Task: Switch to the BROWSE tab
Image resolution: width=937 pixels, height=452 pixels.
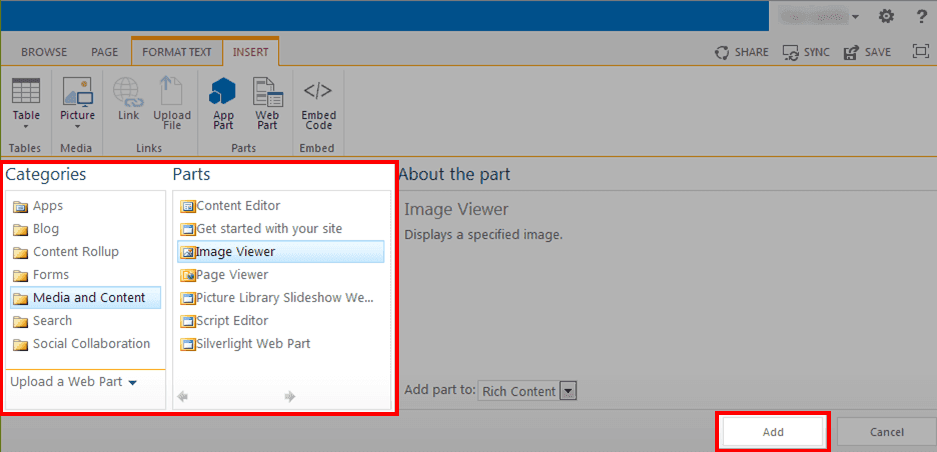Action: [44, 52]
